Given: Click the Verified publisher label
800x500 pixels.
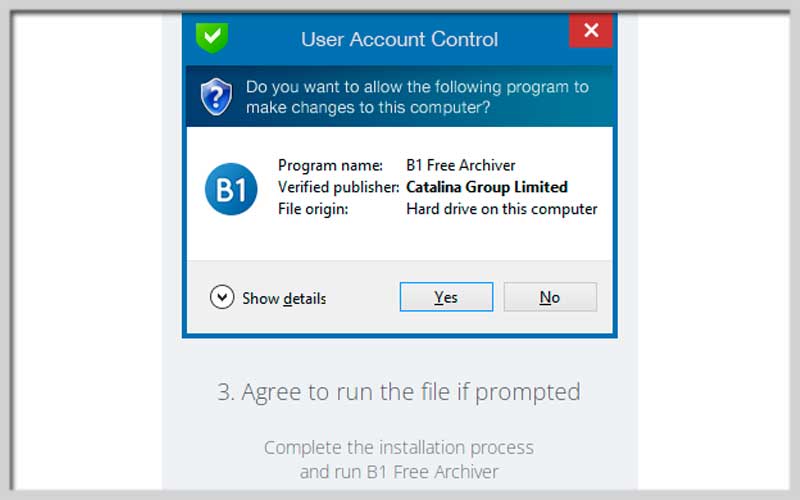Looking at the screenshot, I should click(x=338, y=187).
